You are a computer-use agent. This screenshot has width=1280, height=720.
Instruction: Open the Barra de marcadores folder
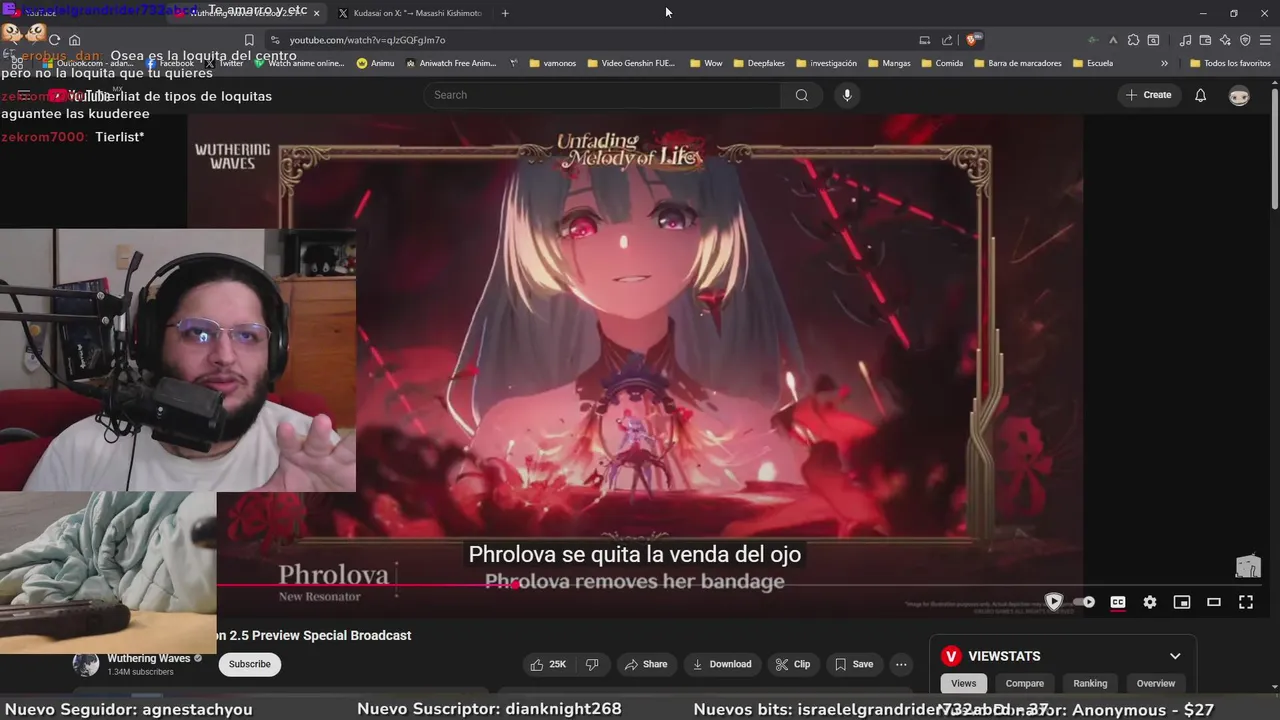[1017, 63]
